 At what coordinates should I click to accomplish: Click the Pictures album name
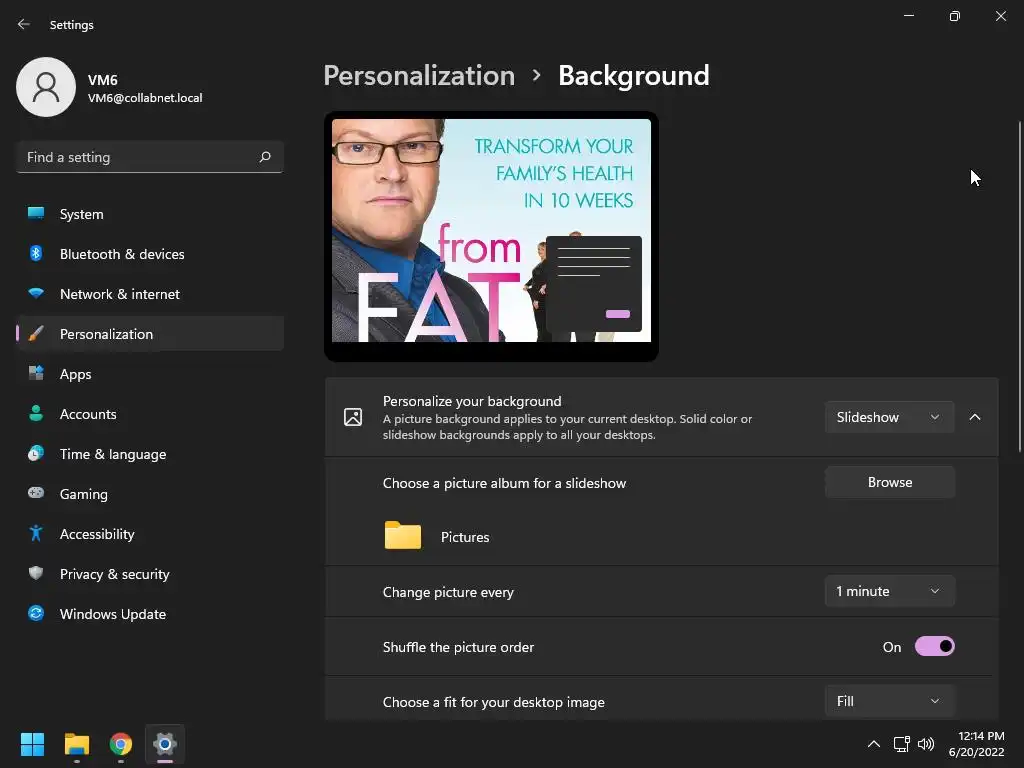[x=465, y=537]
